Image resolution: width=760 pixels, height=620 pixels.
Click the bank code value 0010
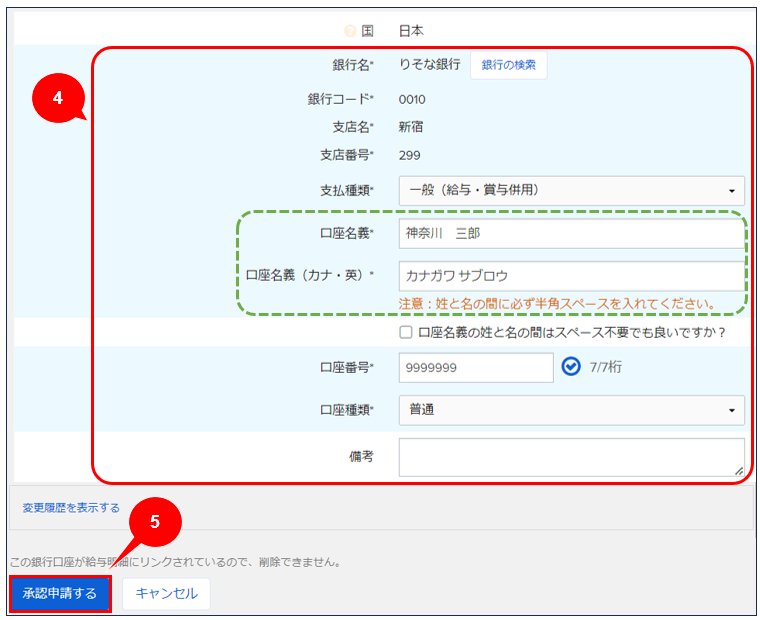(412, 99)
